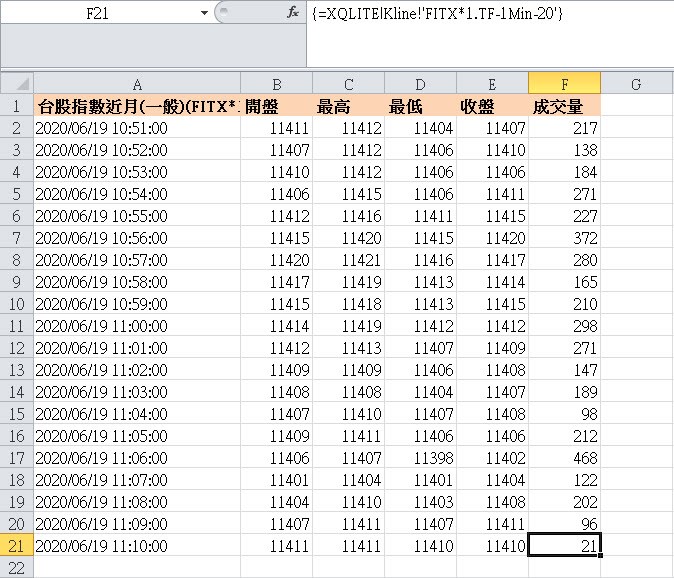Click the 開盤 header cell
The width and height of the screenshot is (674, 578).
pos(276,106)
